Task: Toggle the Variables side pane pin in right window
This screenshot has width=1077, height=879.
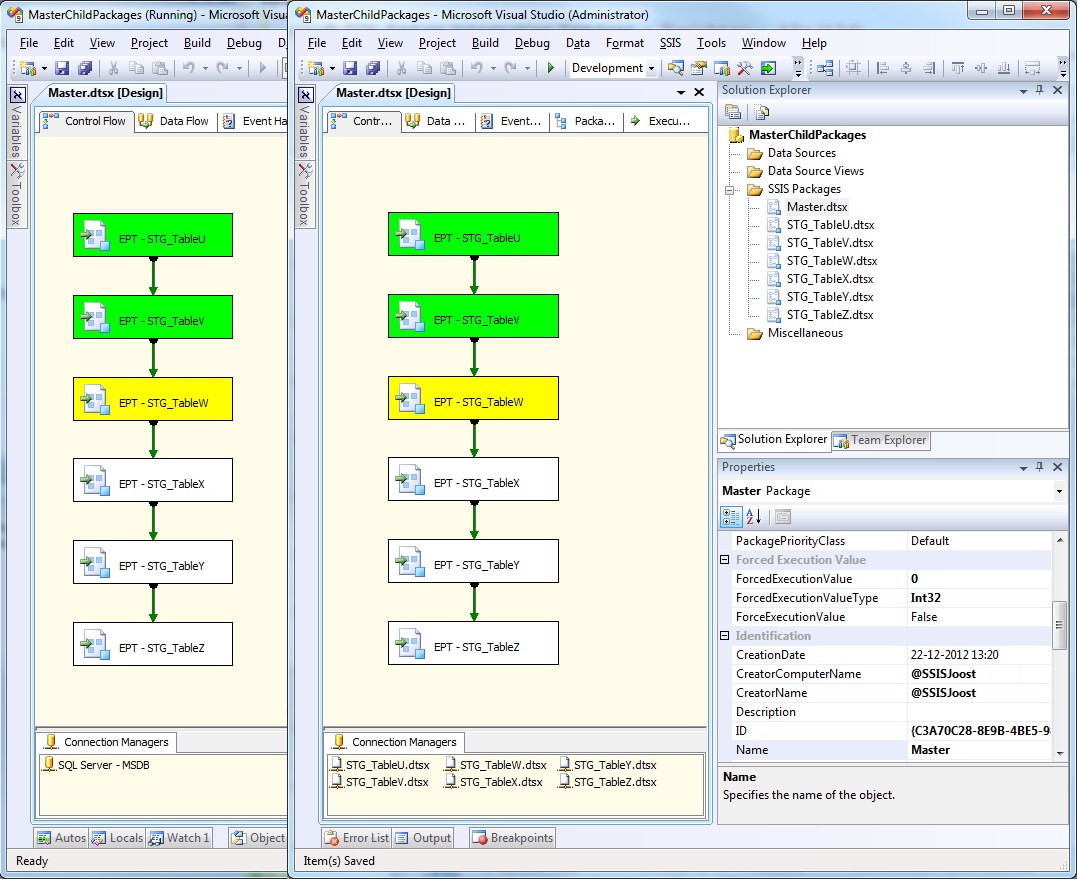Action: click(306, 95)
